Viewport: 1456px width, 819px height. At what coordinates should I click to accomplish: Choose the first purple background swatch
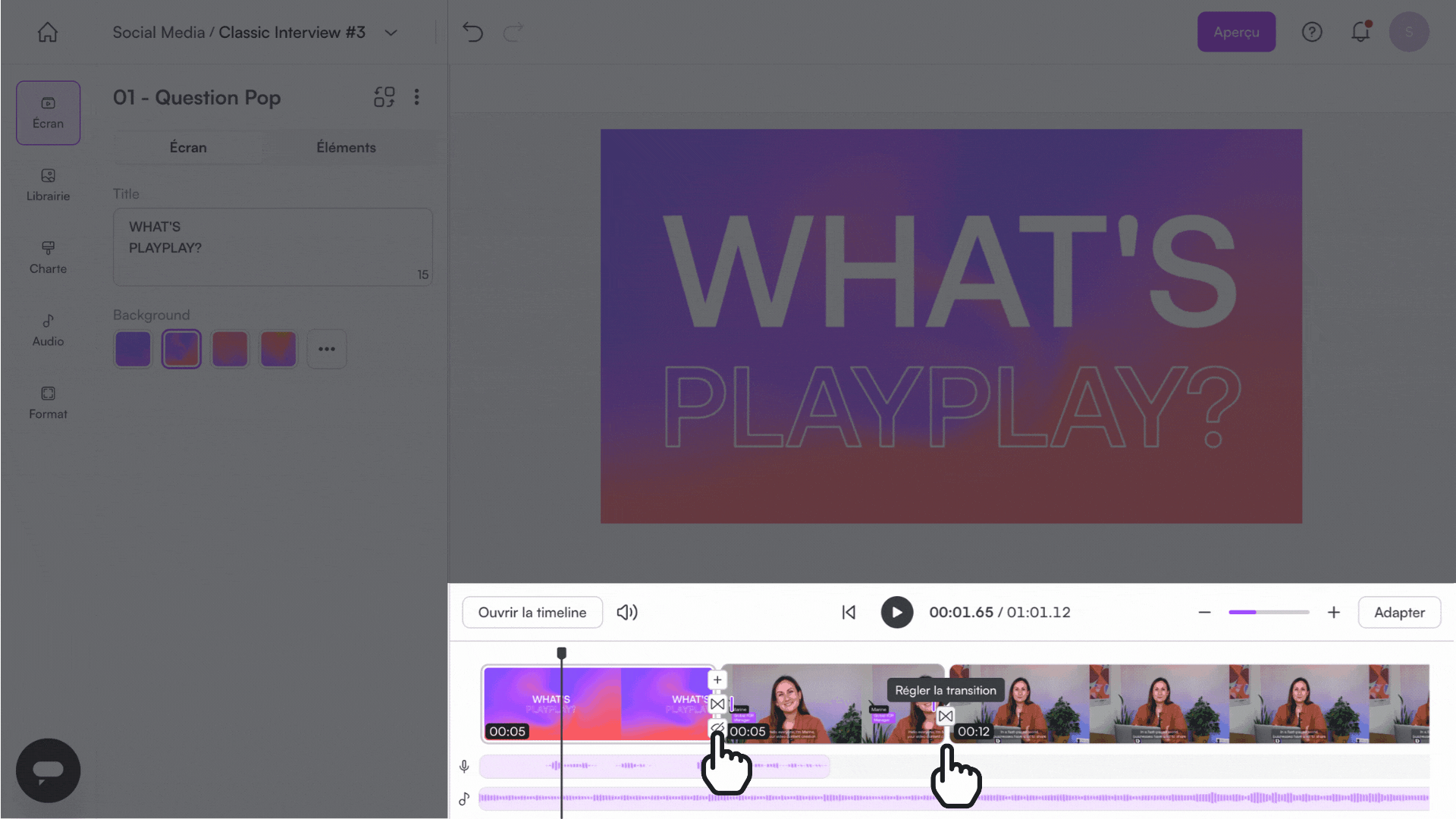133,349
